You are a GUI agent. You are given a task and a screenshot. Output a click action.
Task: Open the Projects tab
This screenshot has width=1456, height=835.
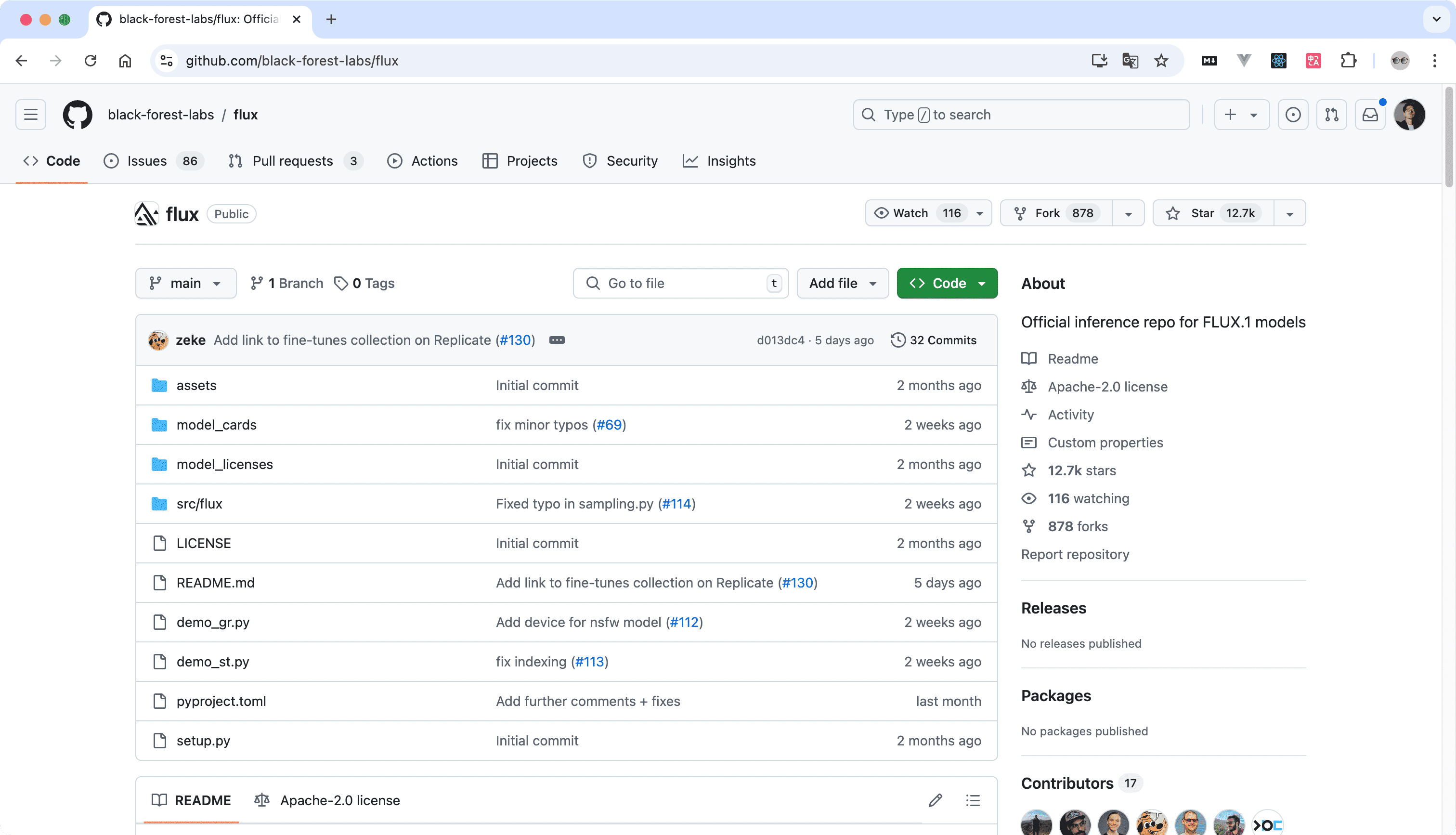pyautogui.click(x=520, y=161)
